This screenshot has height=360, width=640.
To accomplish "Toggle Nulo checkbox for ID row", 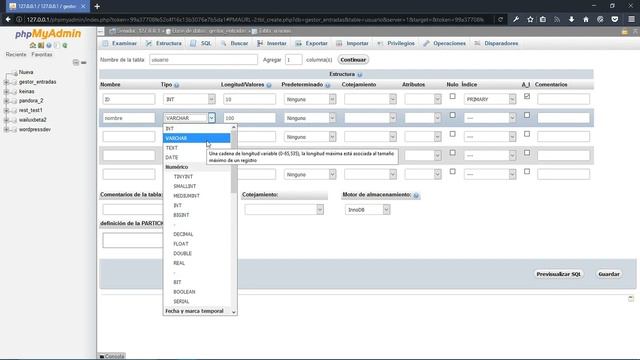I will pyautogui.click(x=452, y=96).
